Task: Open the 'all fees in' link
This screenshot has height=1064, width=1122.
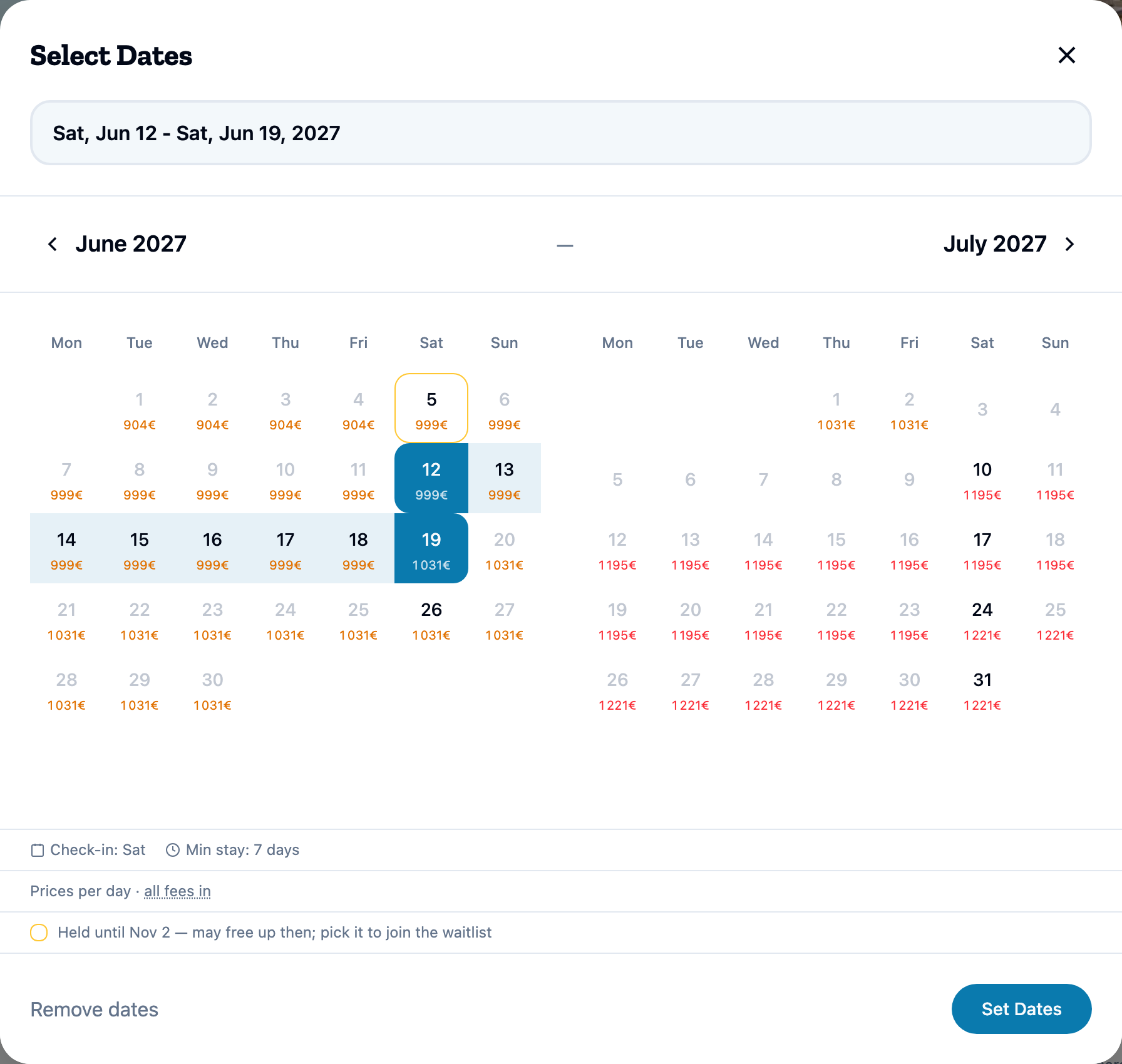Action: click(x=177, y=891)
